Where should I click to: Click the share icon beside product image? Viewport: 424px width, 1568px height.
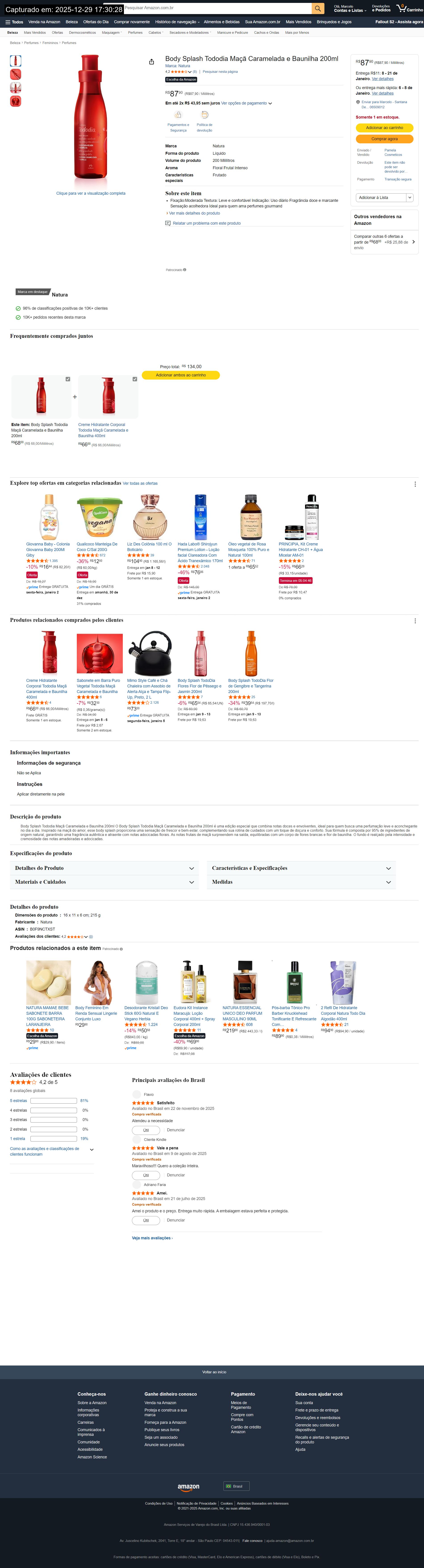point(151,61)
